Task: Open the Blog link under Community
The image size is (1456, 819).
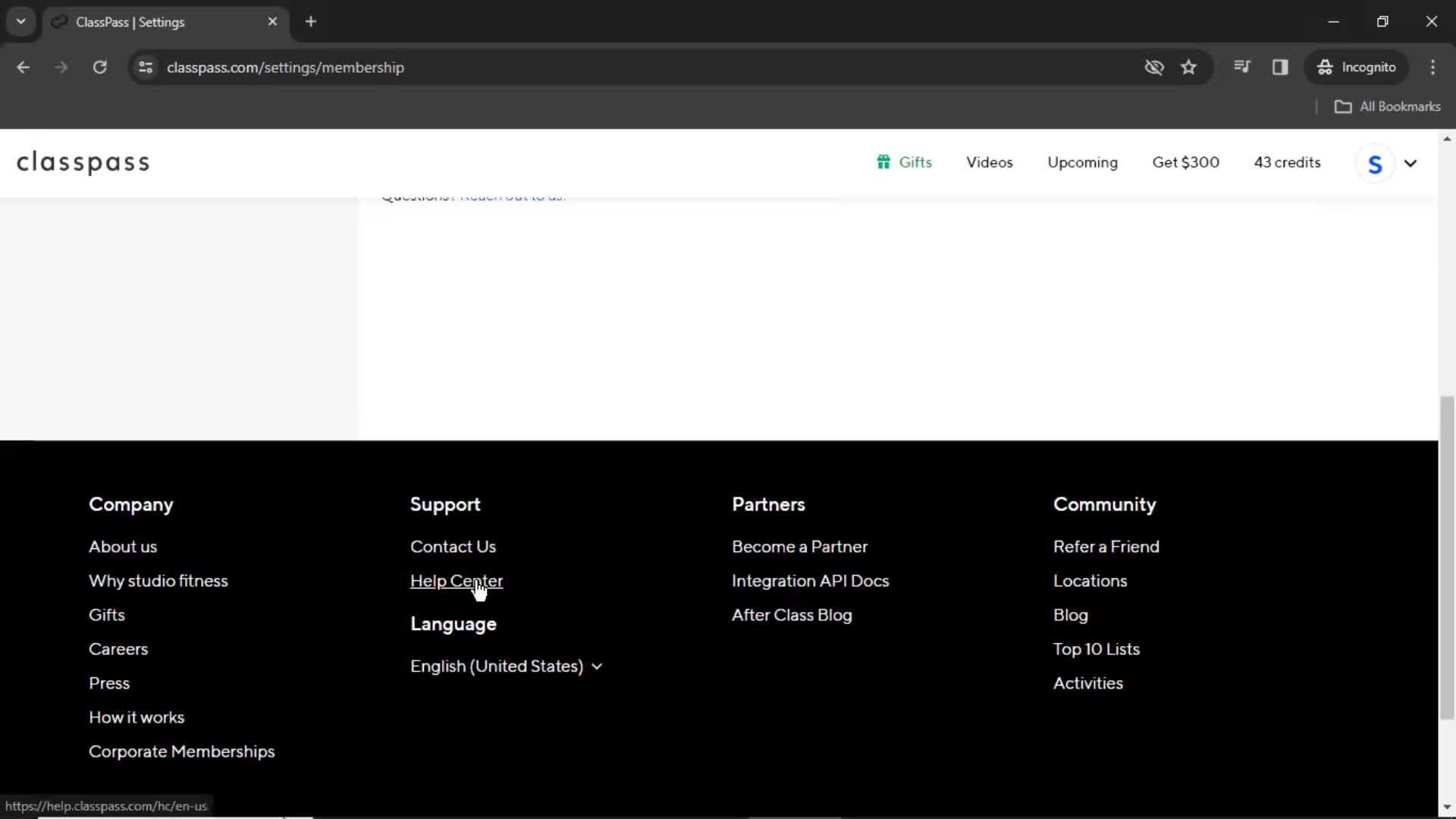Action: [x=1070, y=615]
